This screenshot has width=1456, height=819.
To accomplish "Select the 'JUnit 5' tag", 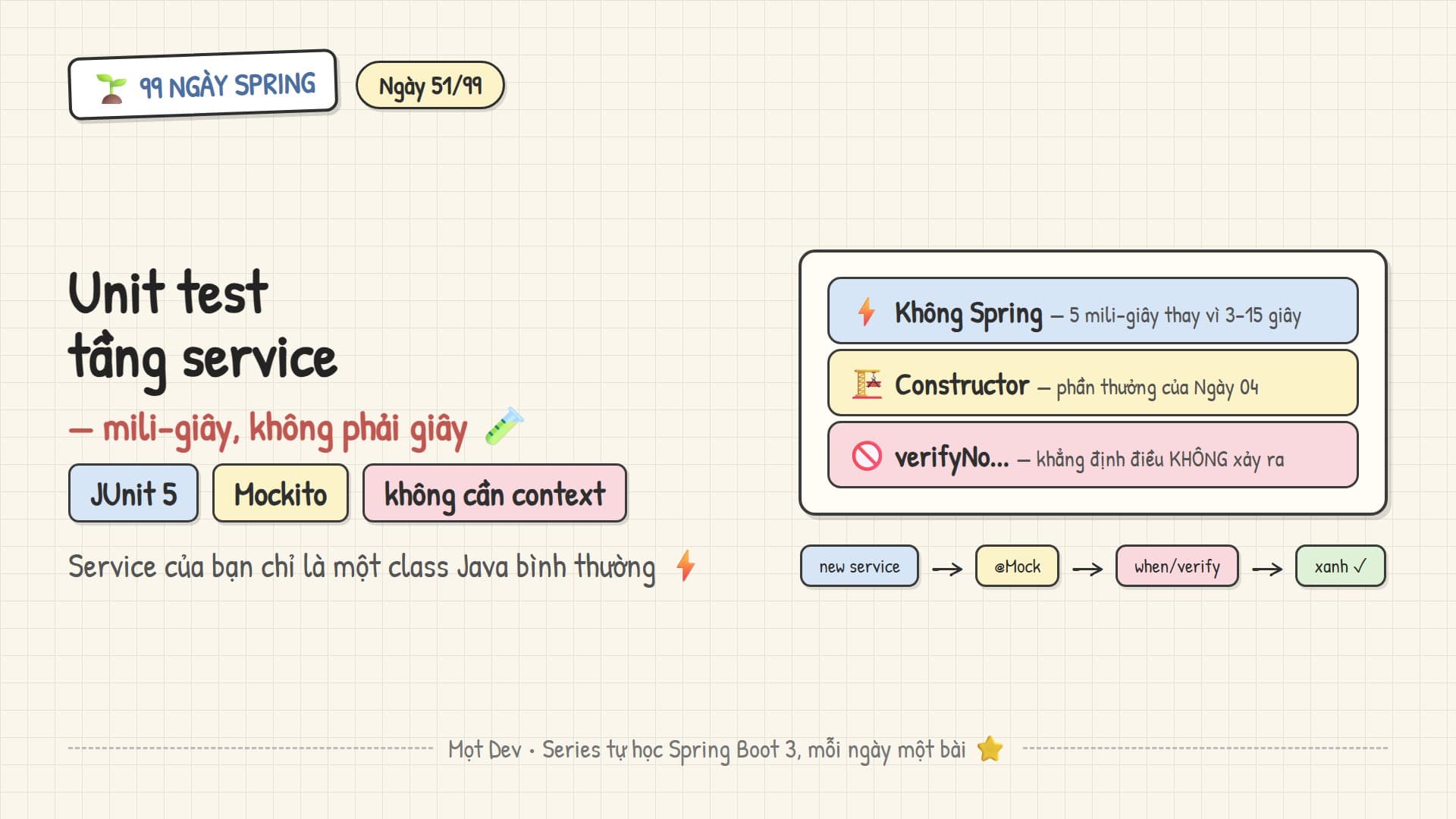I will (x=133, y=494).
